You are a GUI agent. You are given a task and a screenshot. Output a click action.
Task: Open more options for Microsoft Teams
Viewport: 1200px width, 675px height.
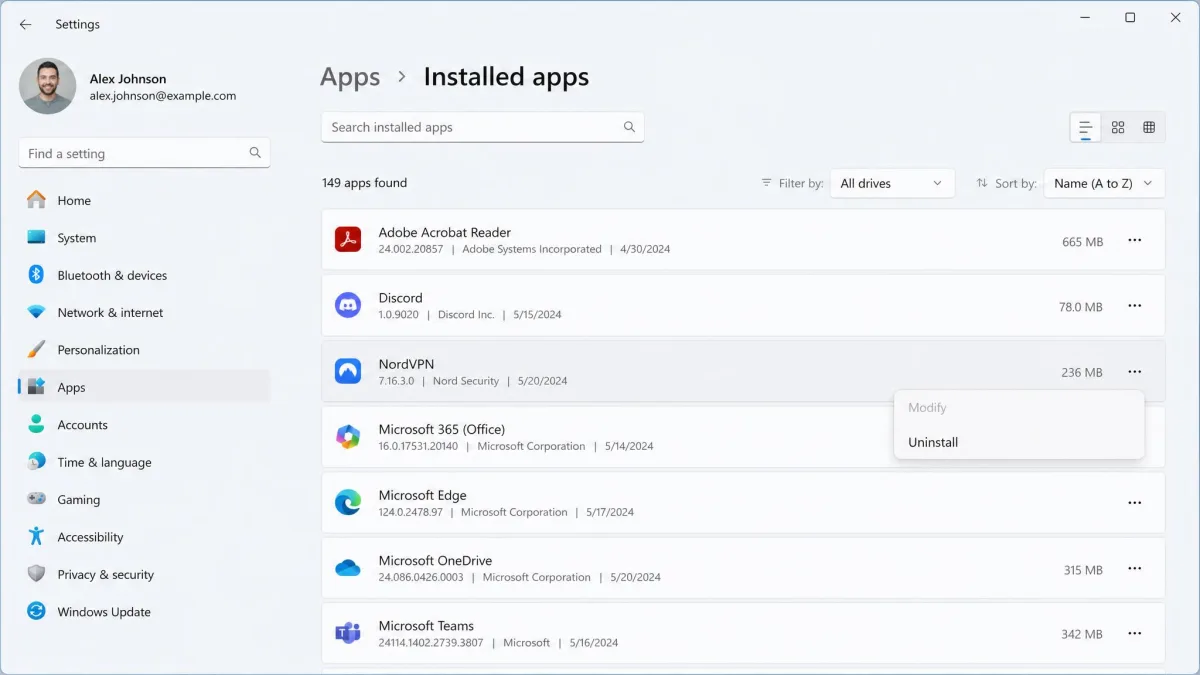(x=1135, y=634)
